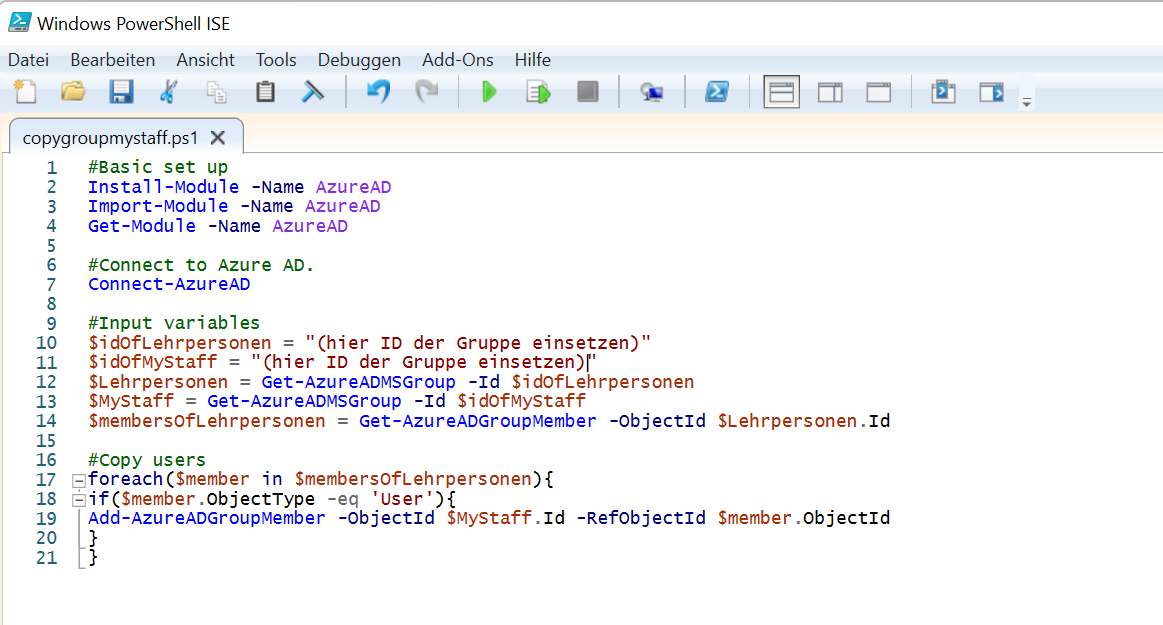Save the script using the disk icon

pos(121,92)
